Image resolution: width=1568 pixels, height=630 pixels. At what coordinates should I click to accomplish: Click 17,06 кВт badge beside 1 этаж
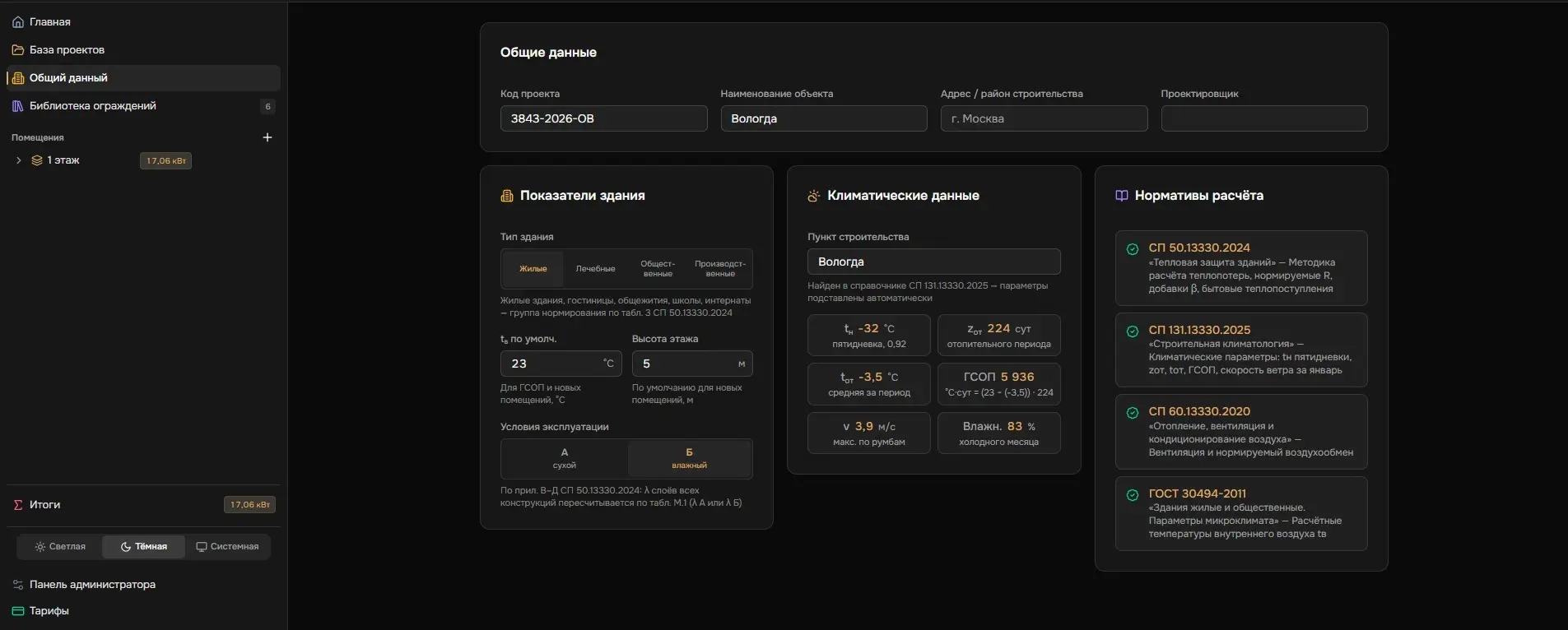tap(165, 160)
